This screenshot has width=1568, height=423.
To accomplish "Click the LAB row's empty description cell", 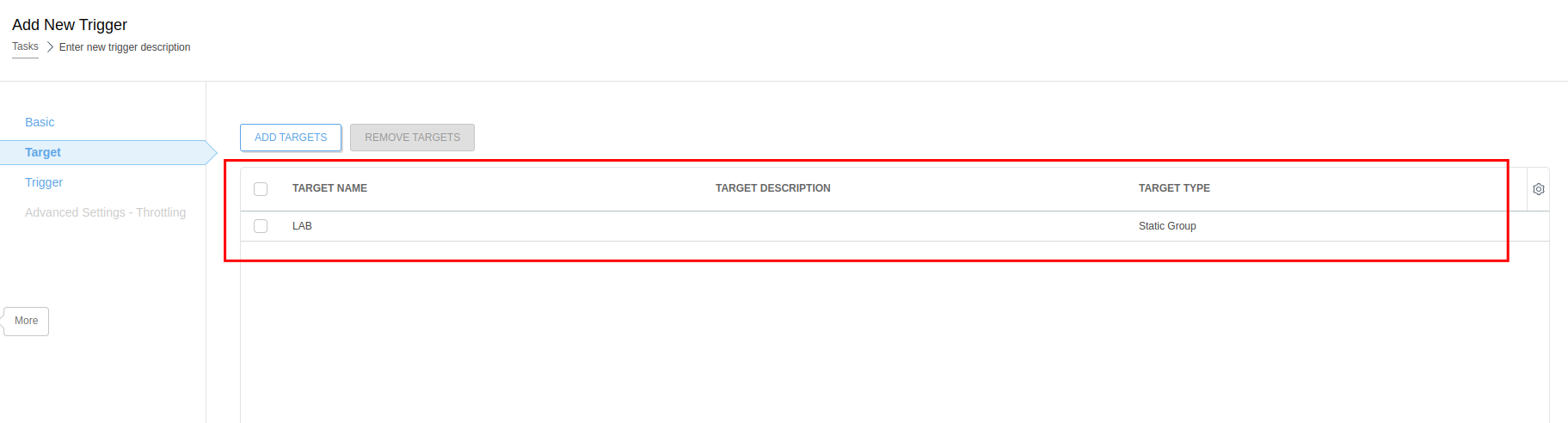I will tap(860, 226).
